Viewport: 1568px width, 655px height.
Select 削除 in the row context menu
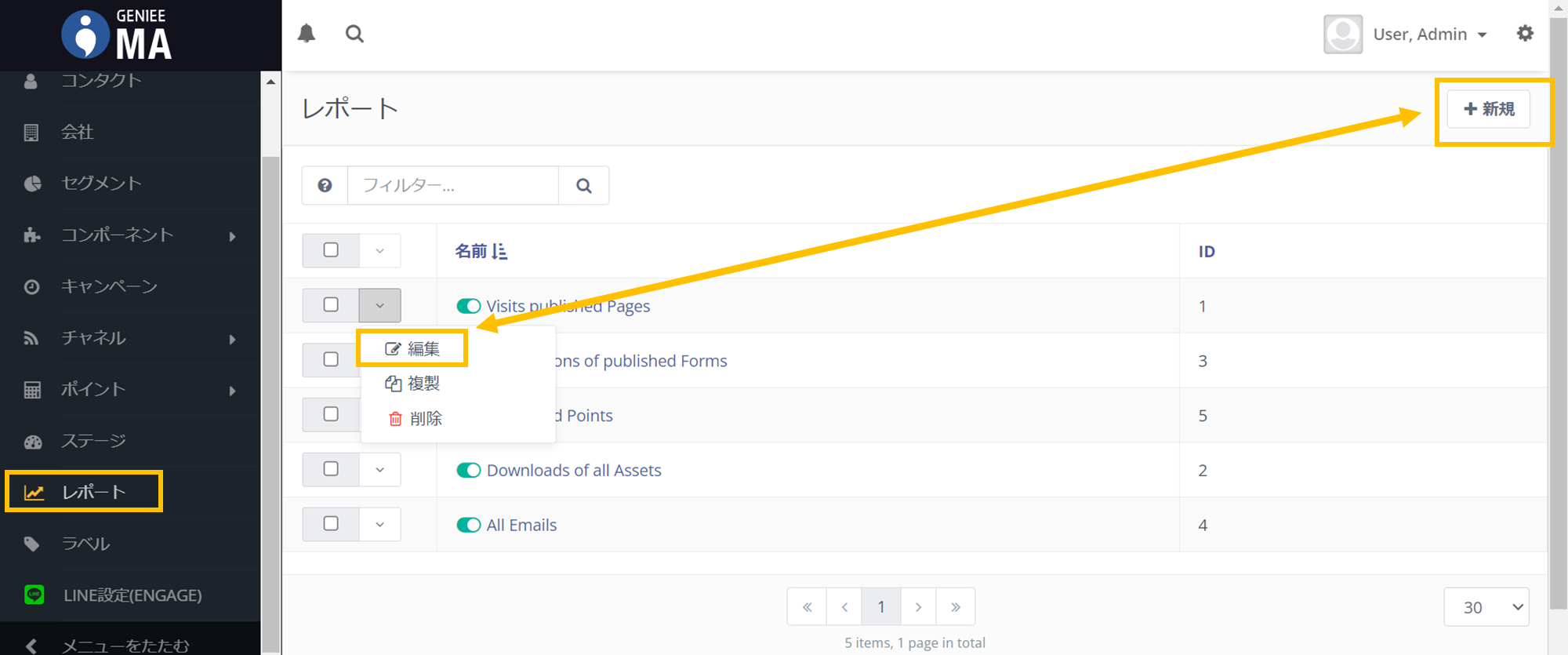tap(416, 418)
